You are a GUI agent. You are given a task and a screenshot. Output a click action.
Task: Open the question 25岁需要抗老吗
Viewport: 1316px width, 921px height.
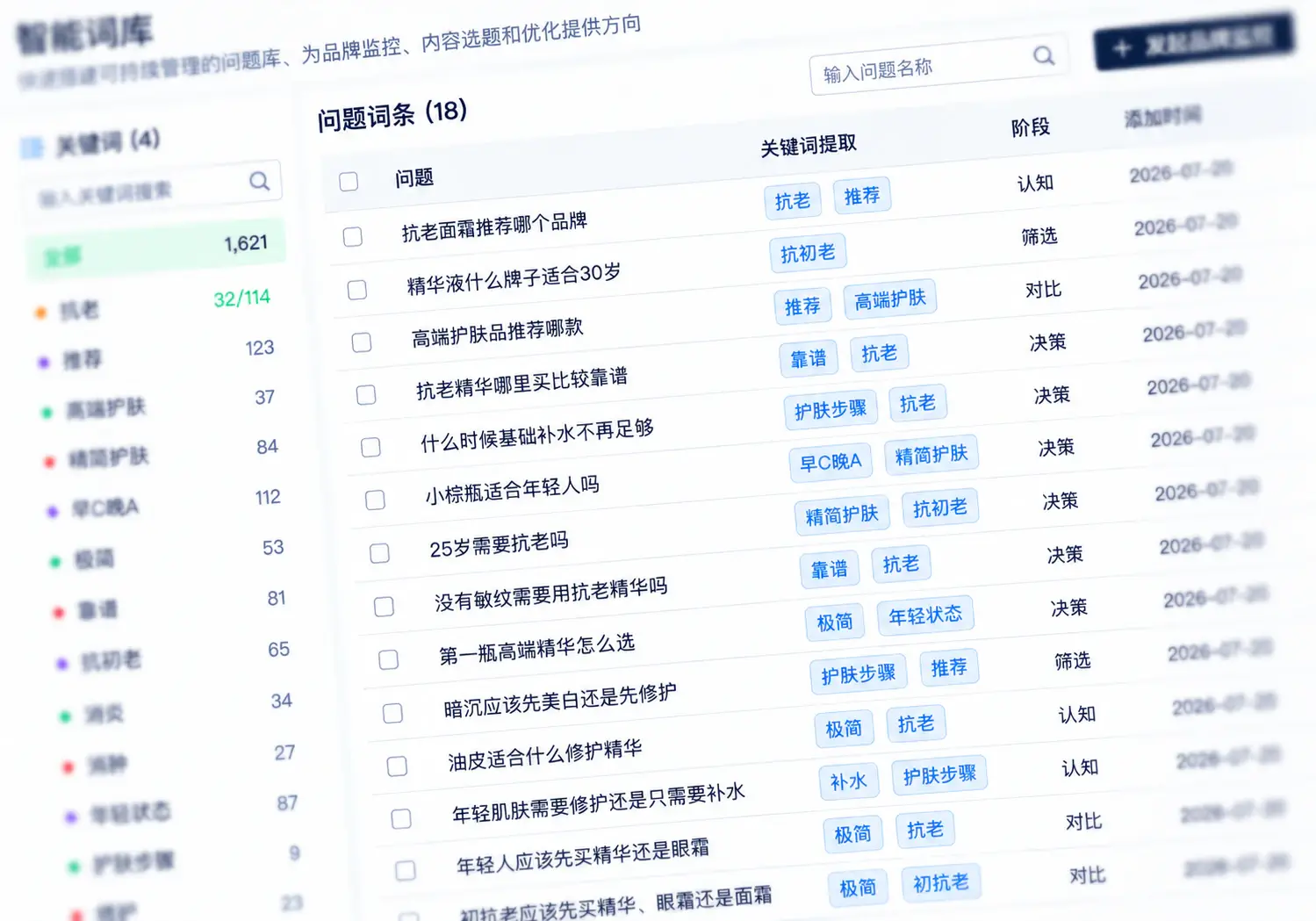pos(499,544)
